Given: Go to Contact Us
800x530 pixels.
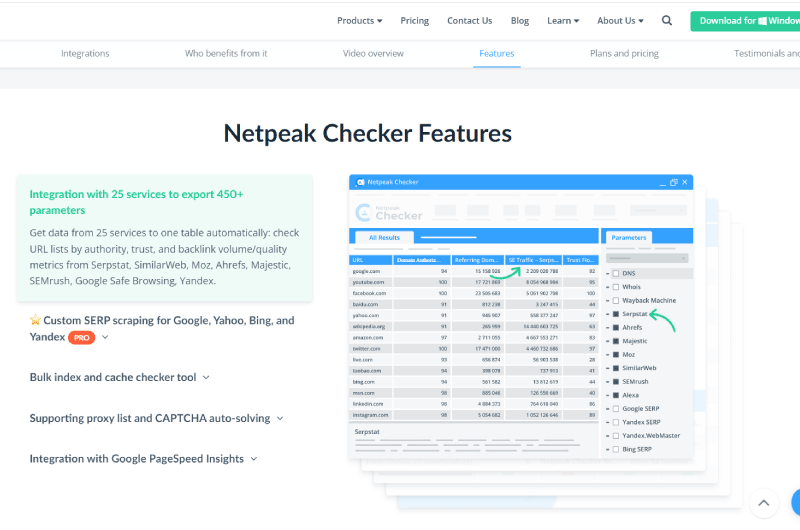Looking at the screenshot, I should [469, 20].
